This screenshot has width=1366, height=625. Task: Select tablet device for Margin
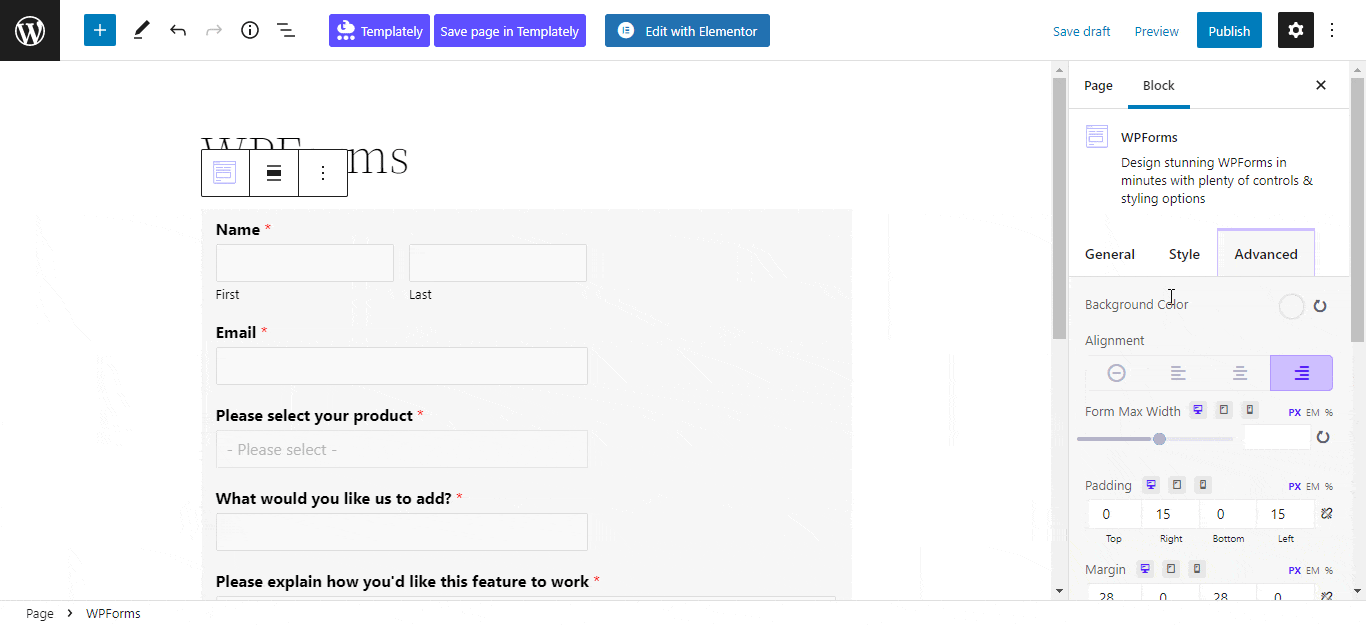click(x=1171, y=569)
